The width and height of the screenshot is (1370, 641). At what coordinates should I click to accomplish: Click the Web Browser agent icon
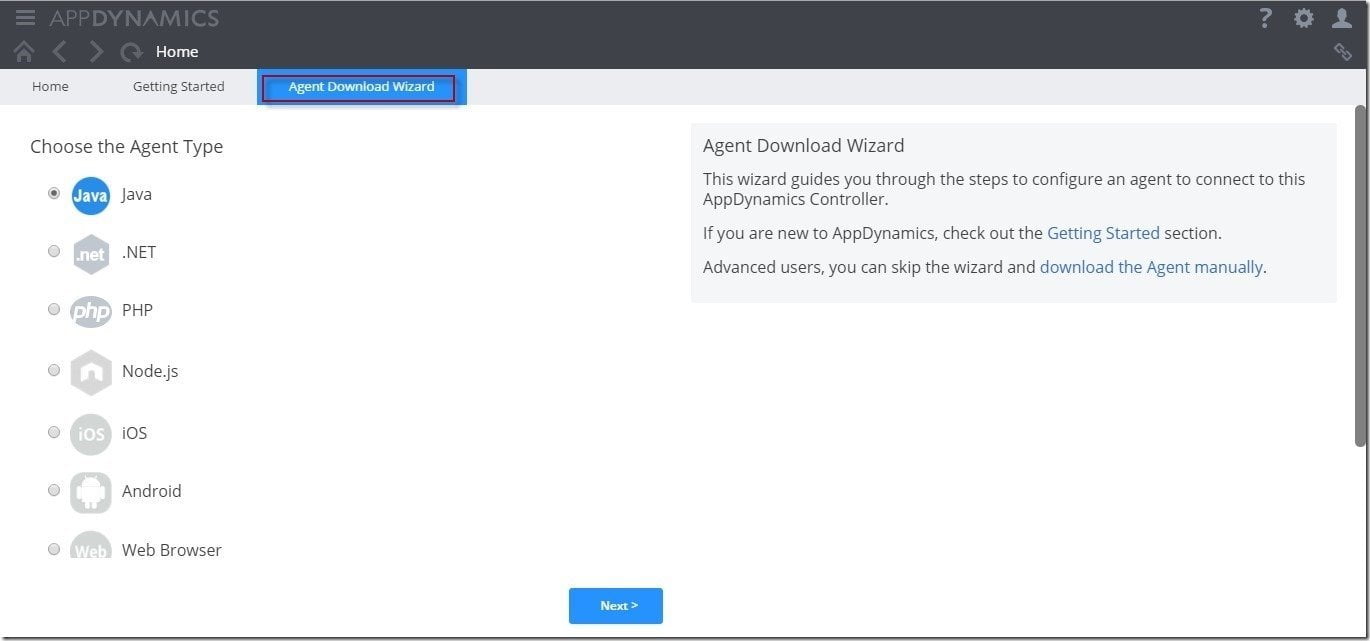pyautogui.click(x=91, y=546)
